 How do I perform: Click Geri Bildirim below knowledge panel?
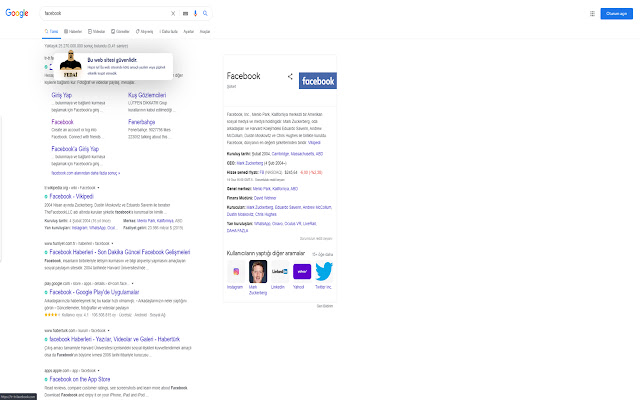[325, 306]
